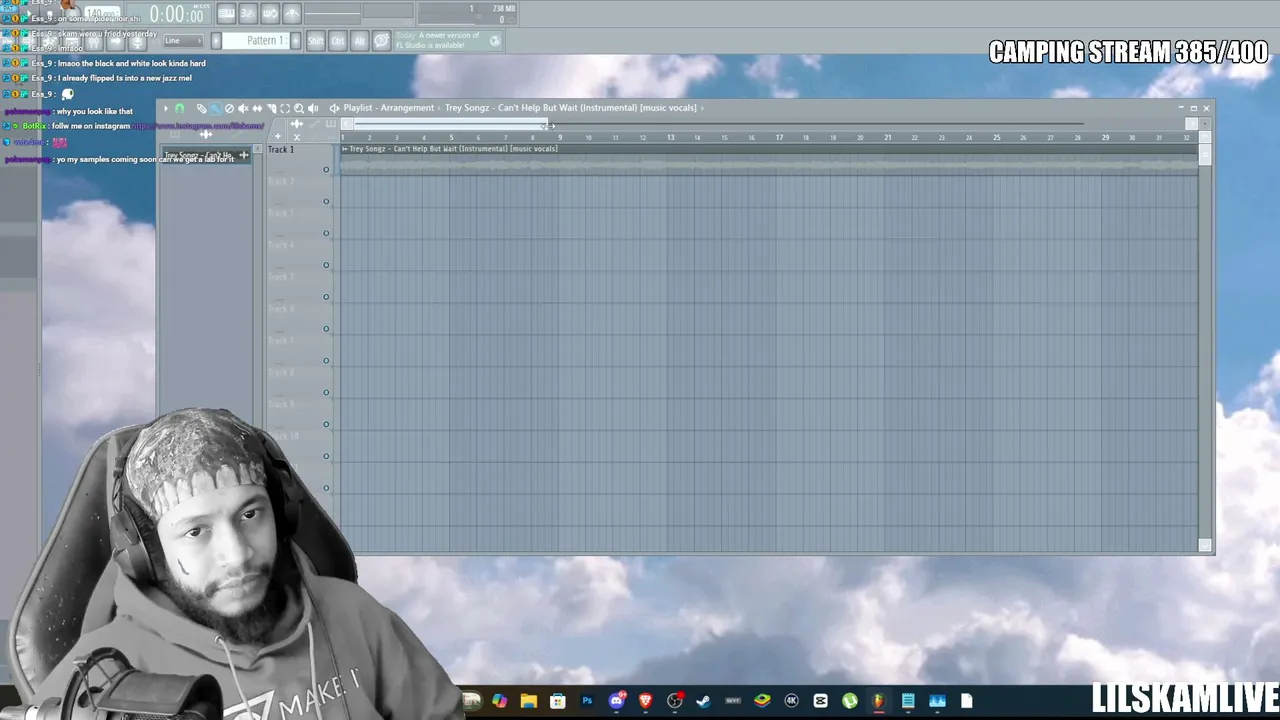The height and width of the screenshot is (720, 1280).
Task: Click the Alt key indicator button
Action: click(x=360, y=41)
